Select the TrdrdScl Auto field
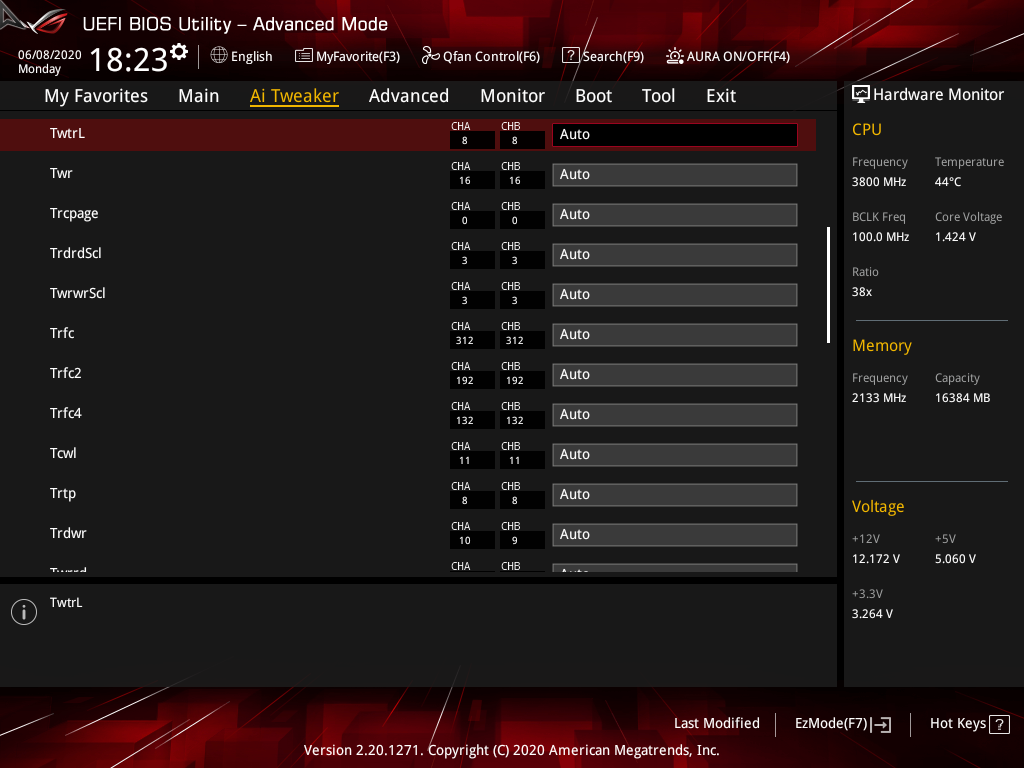 tap(675, 255)
